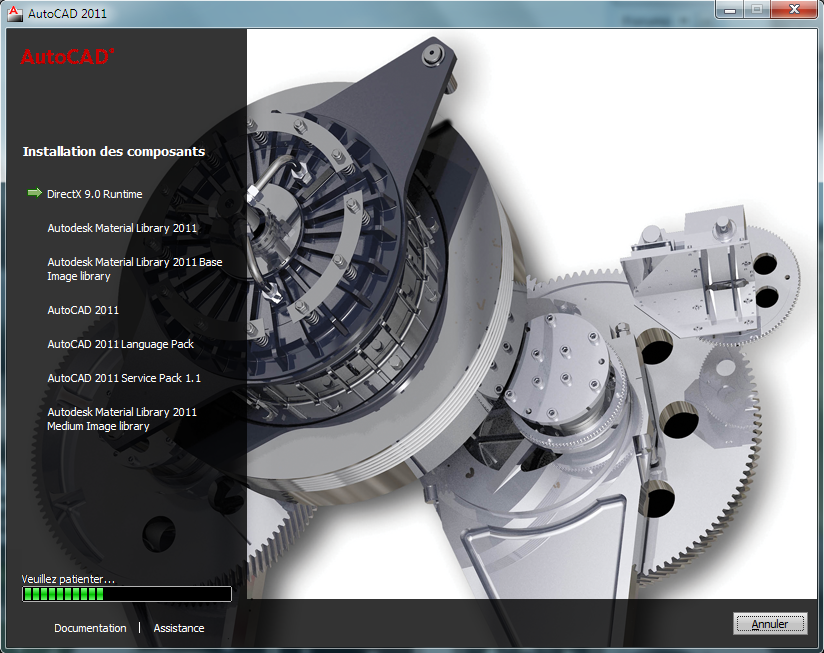Close the AutoCAD 2011 installer window
The image size is (824, 653).
(x=795, y=9)
